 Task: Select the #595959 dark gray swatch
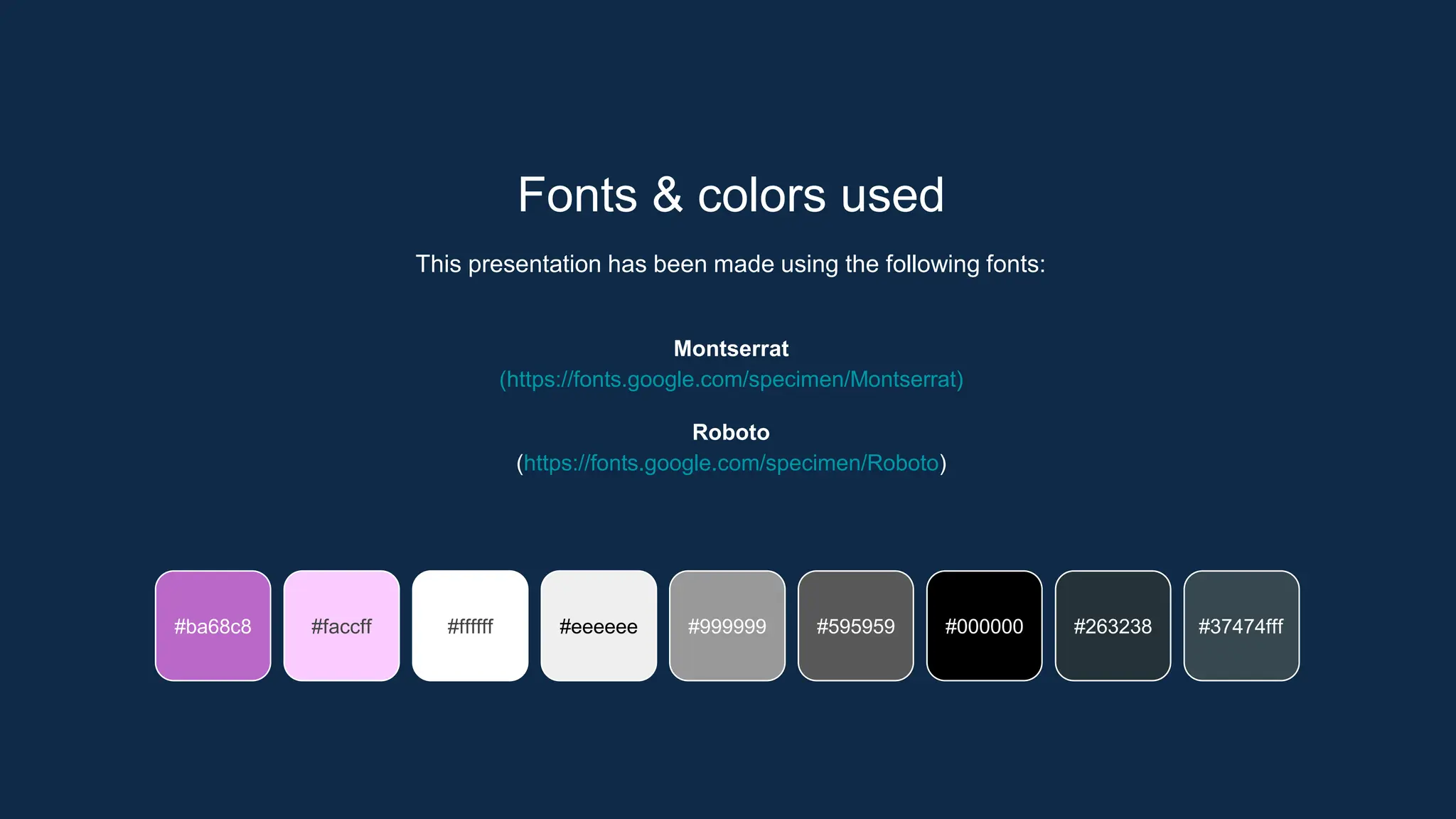point(855,626)
